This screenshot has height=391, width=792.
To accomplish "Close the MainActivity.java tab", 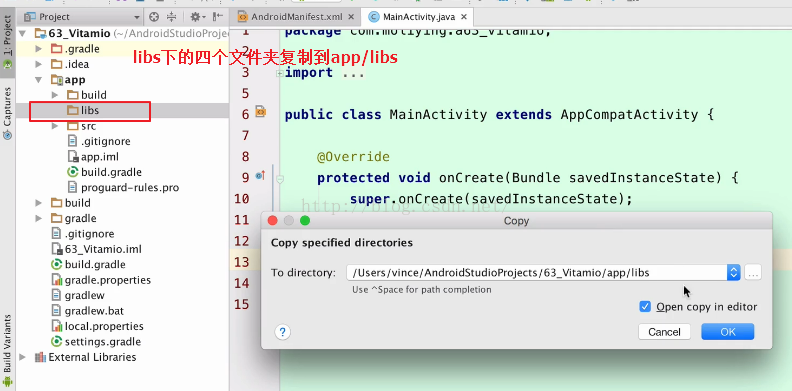I will [x=464, y=17].
